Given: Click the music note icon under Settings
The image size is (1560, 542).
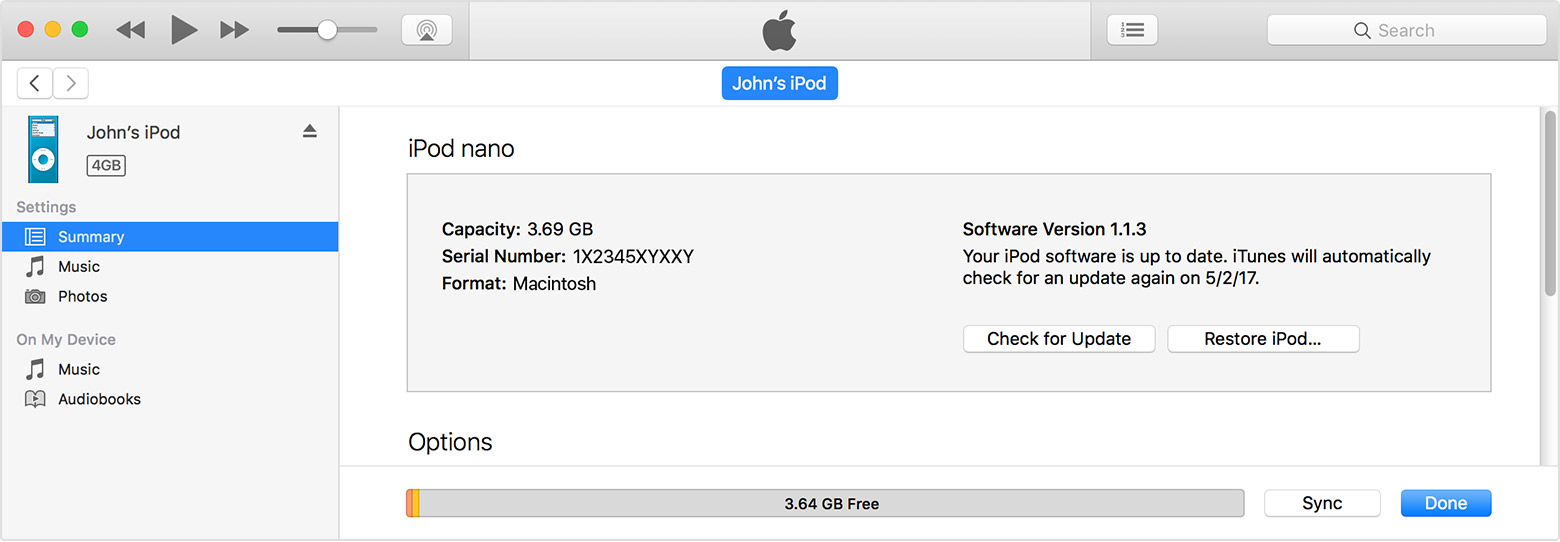Looking at the screenshot, I should 35,266.
